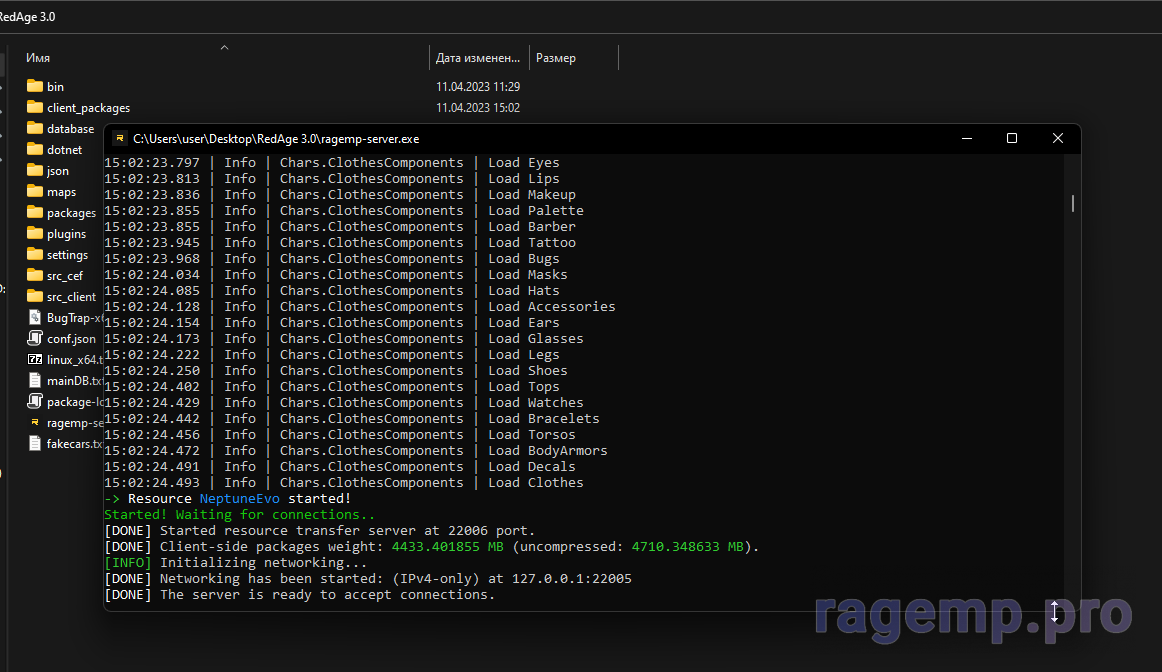The height and width of the screenshot is (672, 1162).
Task: Select the BugTrap file icon
Action: pyautogui.click(x=35, y=317)
